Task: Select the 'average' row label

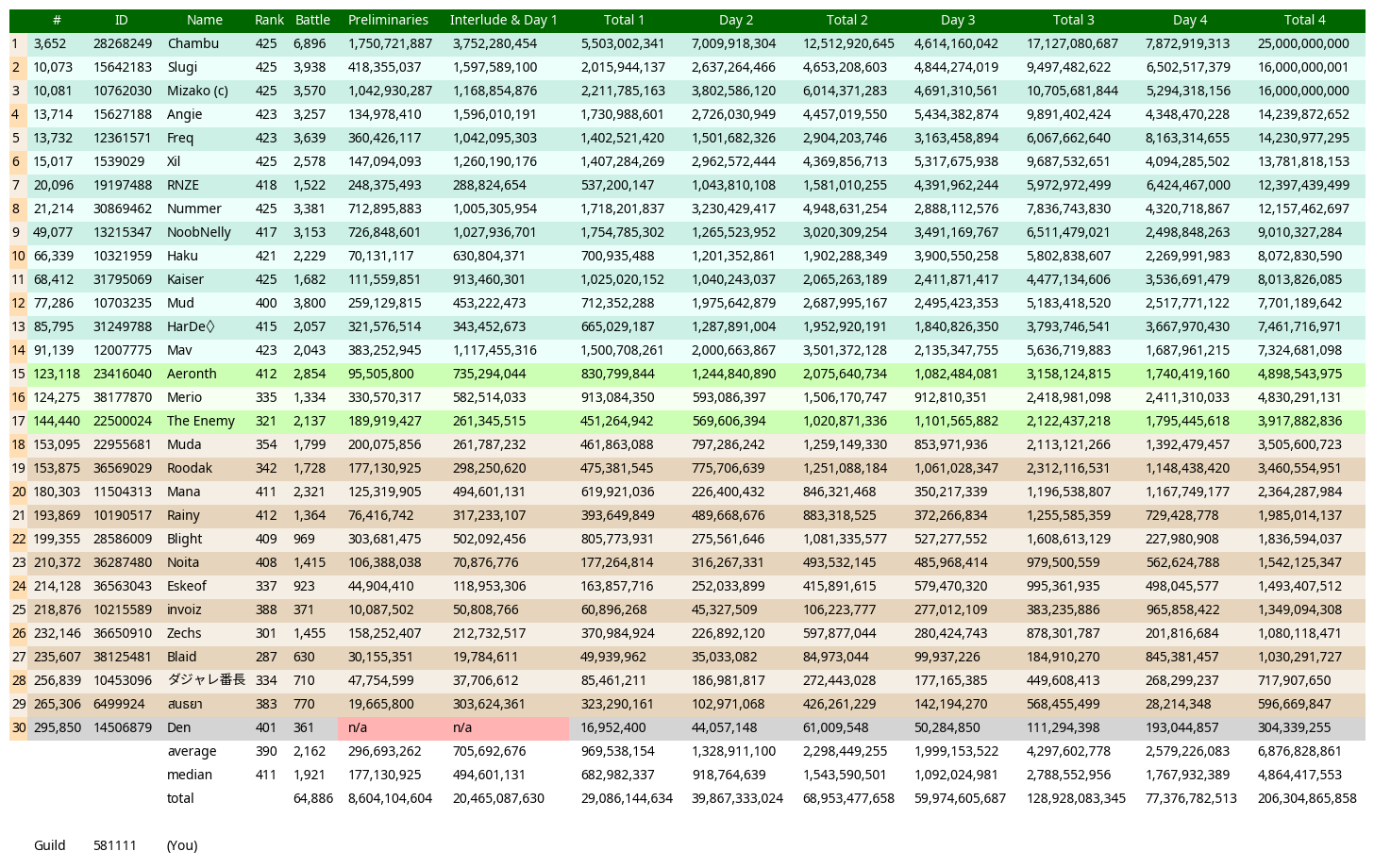Action: click(192, 751)
